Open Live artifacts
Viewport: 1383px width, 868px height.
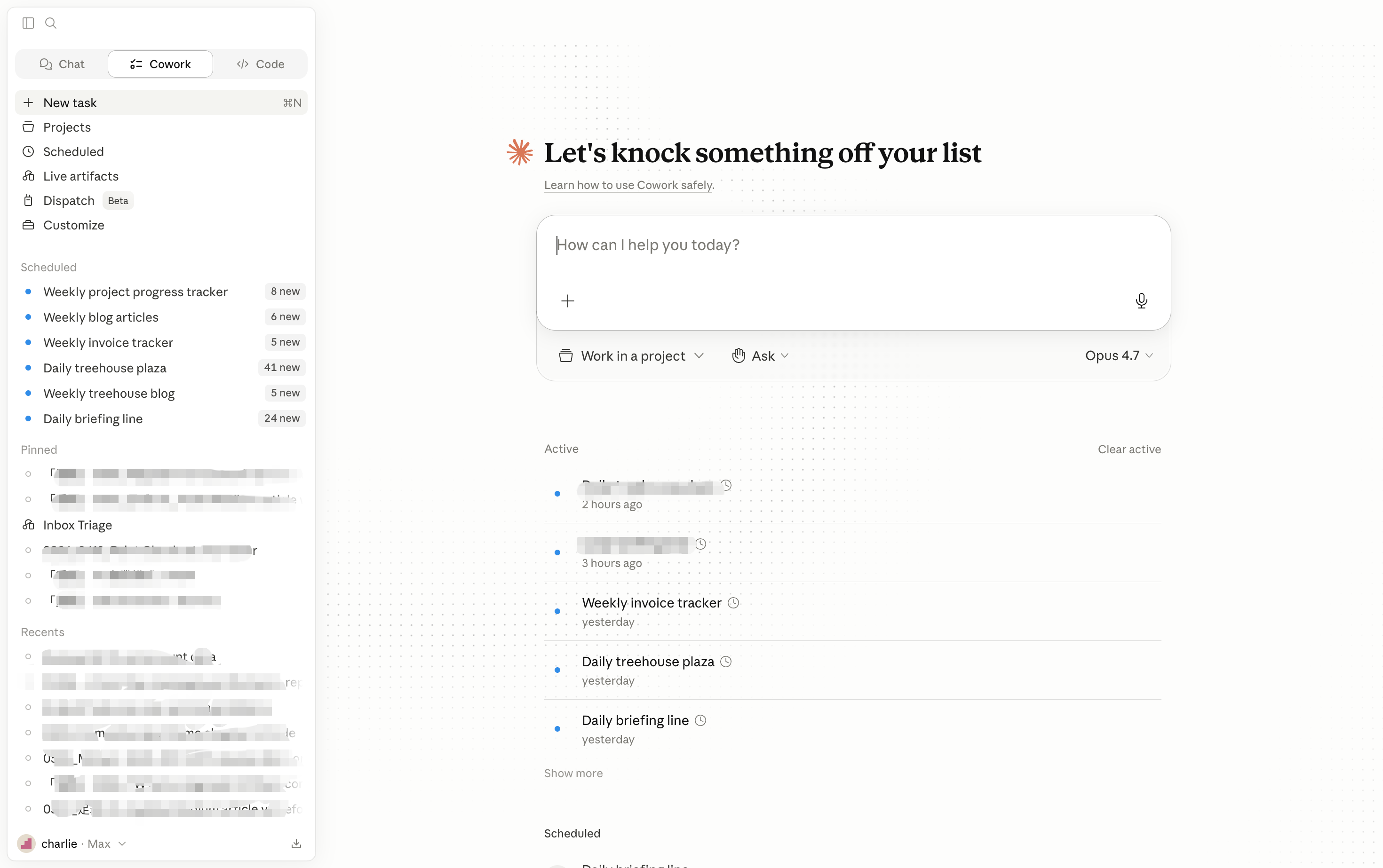161,176
